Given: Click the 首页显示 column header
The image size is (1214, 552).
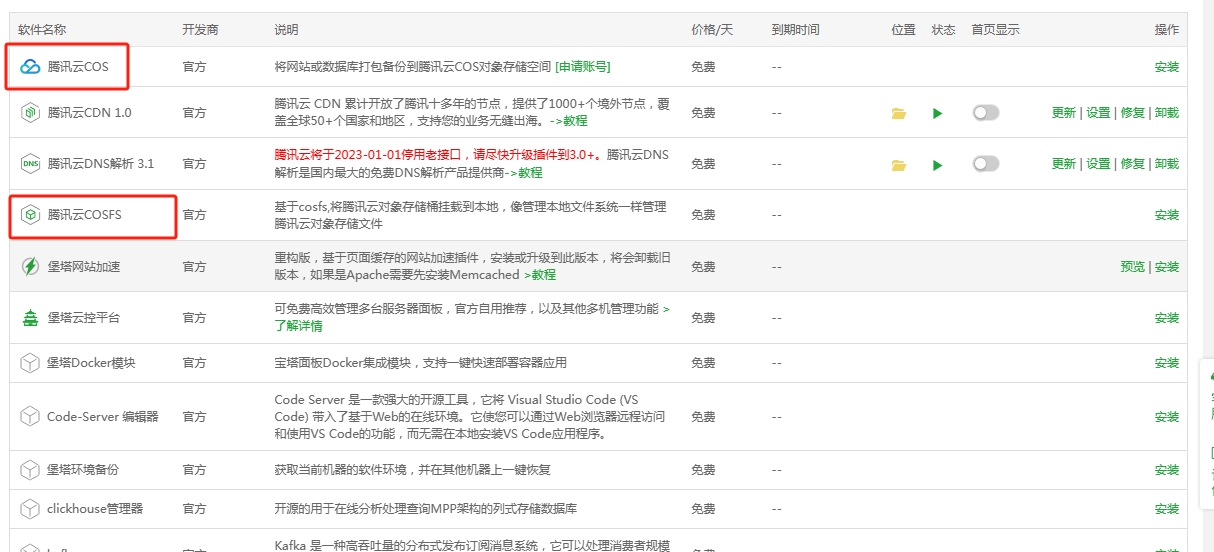Looking at the screenshot, I should click(996, 30).
